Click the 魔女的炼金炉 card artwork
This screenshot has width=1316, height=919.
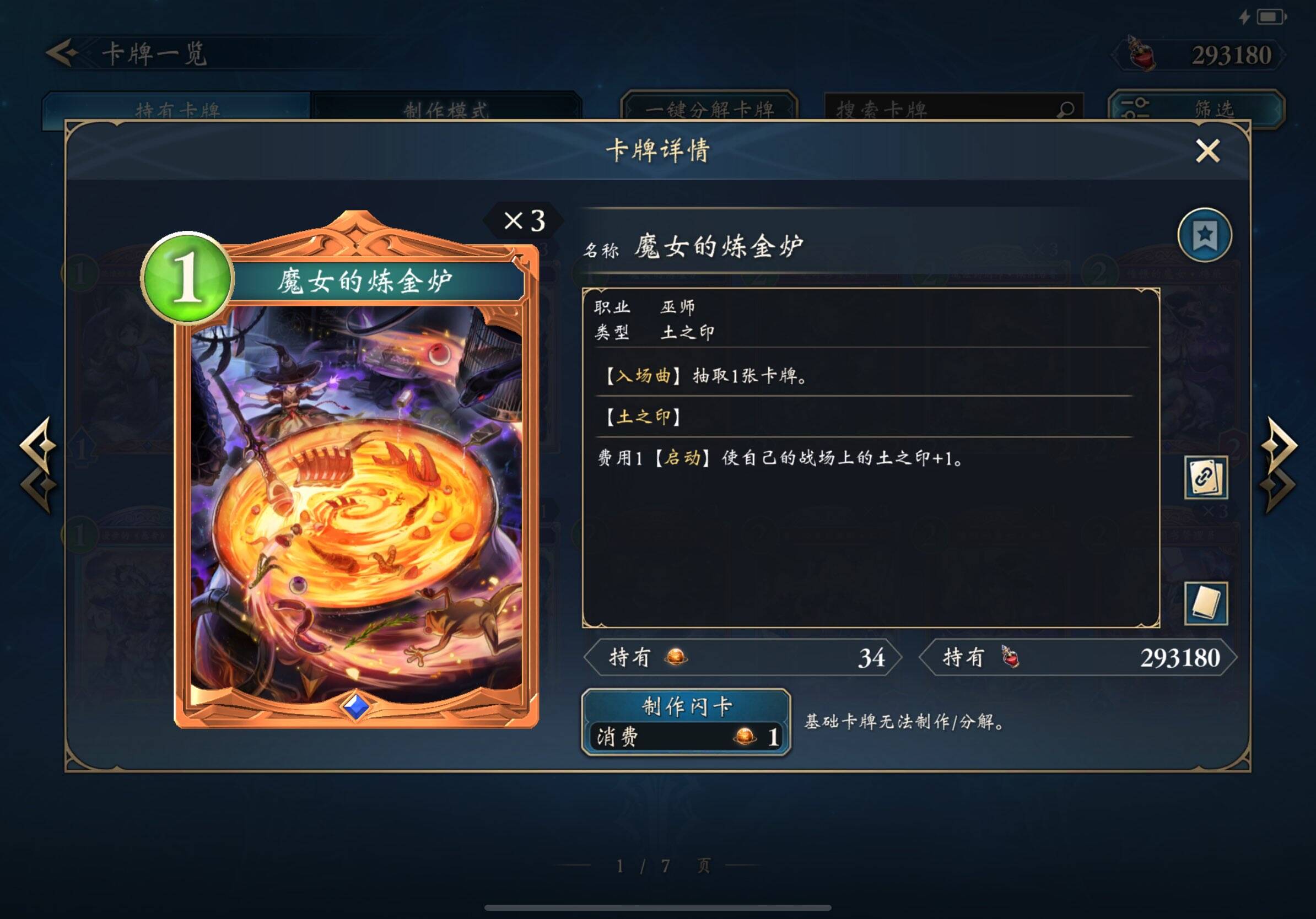click(x=356, y=504)
